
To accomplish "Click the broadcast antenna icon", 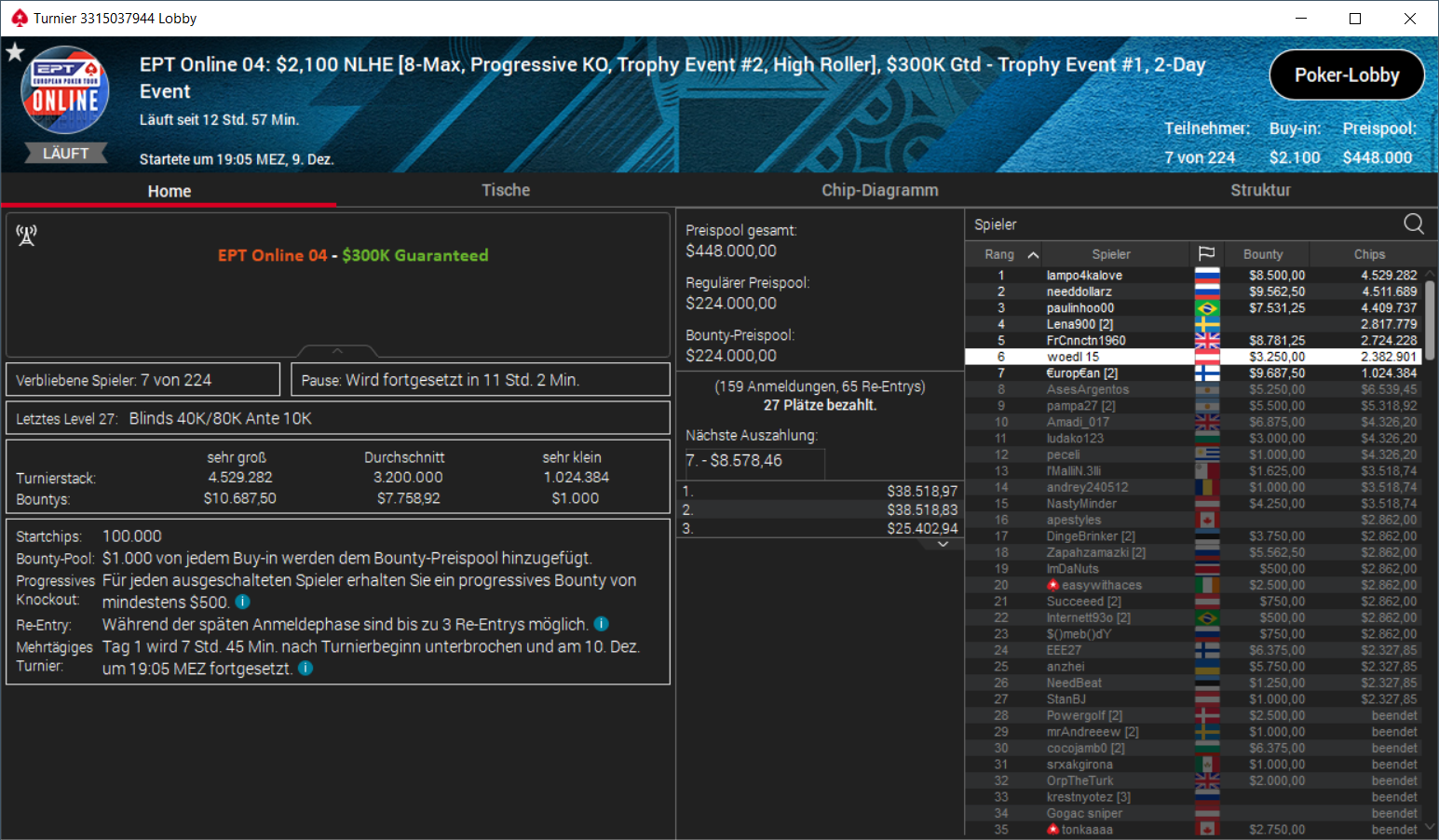I will [26, 236].
